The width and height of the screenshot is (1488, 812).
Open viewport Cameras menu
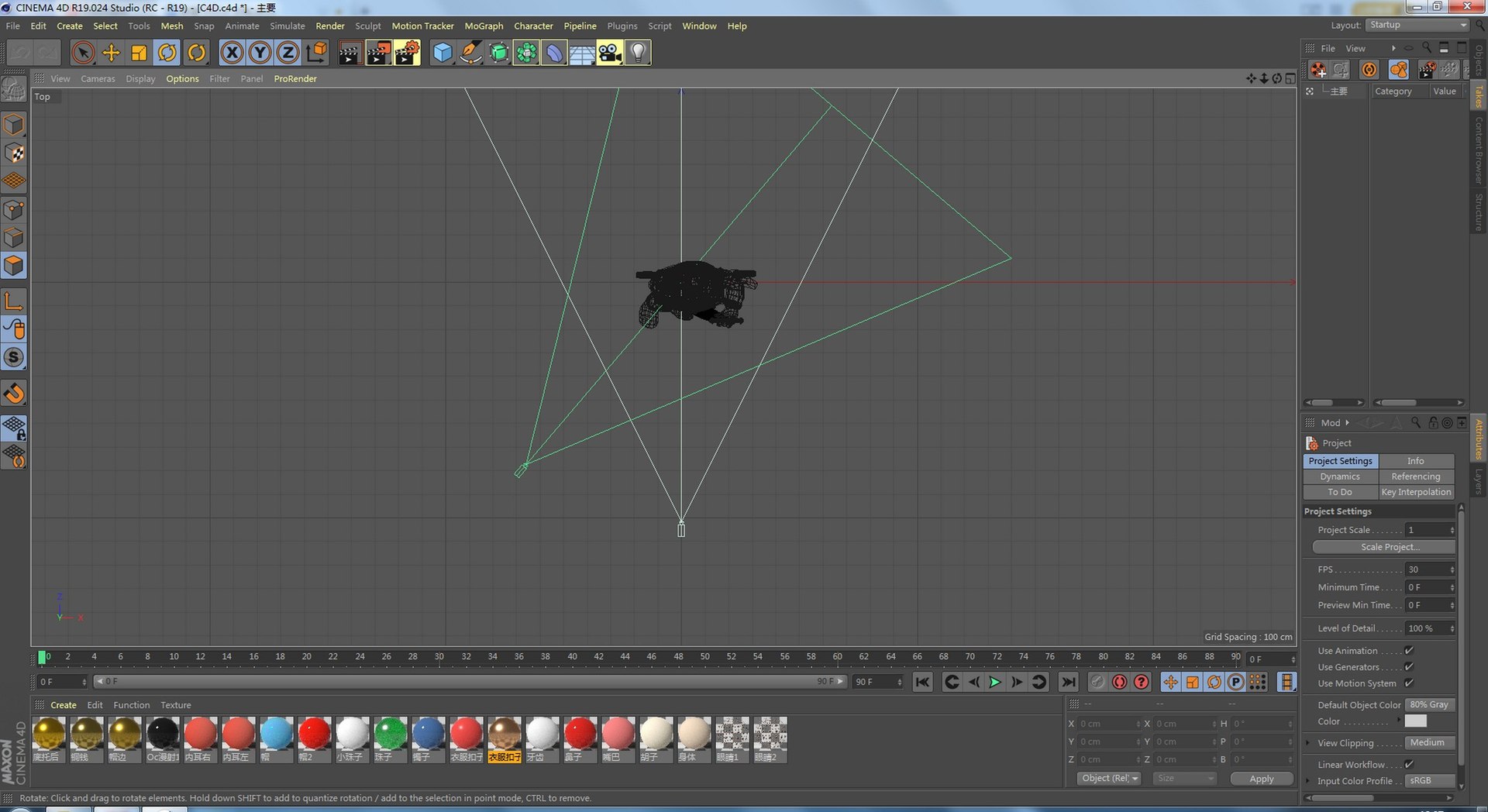click(98, 79)
